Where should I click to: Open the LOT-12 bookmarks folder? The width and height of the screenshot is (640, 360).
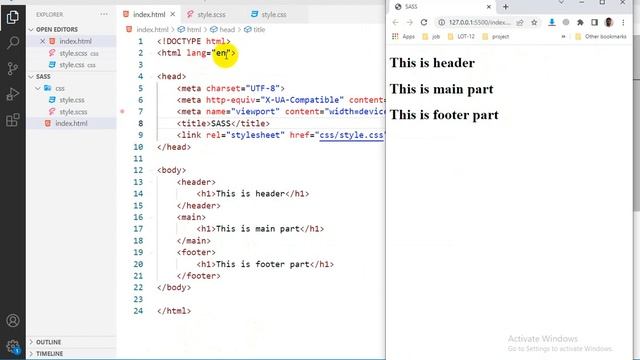tap(461, 36)
